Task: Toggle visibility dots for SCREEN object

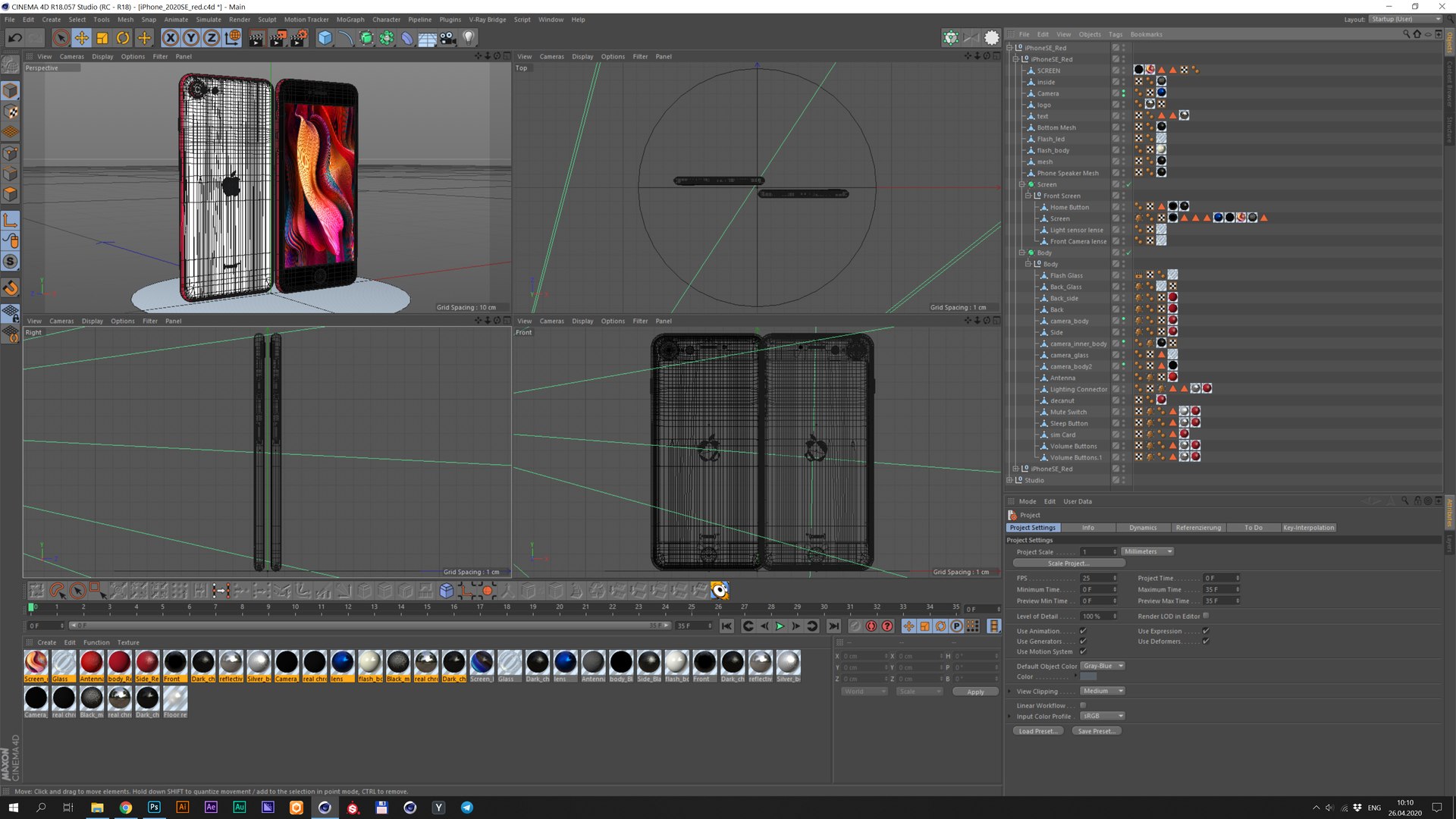Action: pos(1124,71)
